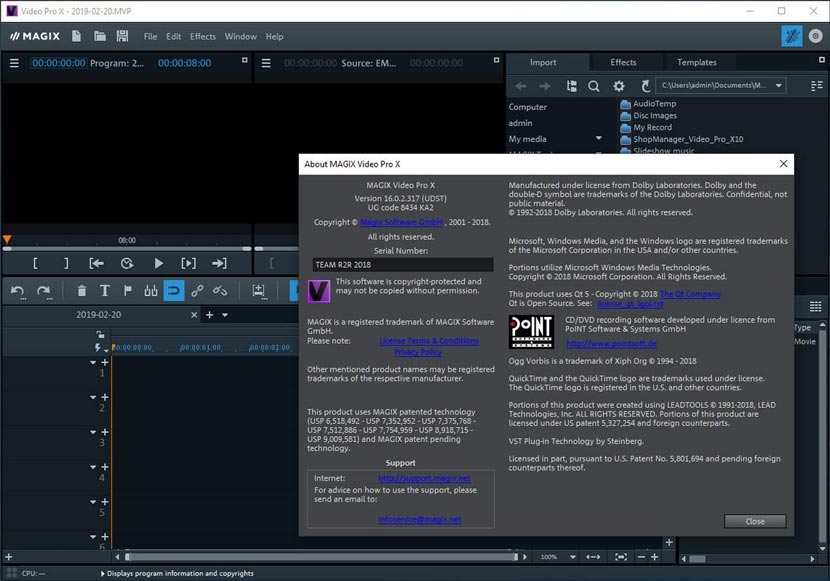Click the group objects chain icon
This screenshot has height=581, width=830.
click(198, 290)
